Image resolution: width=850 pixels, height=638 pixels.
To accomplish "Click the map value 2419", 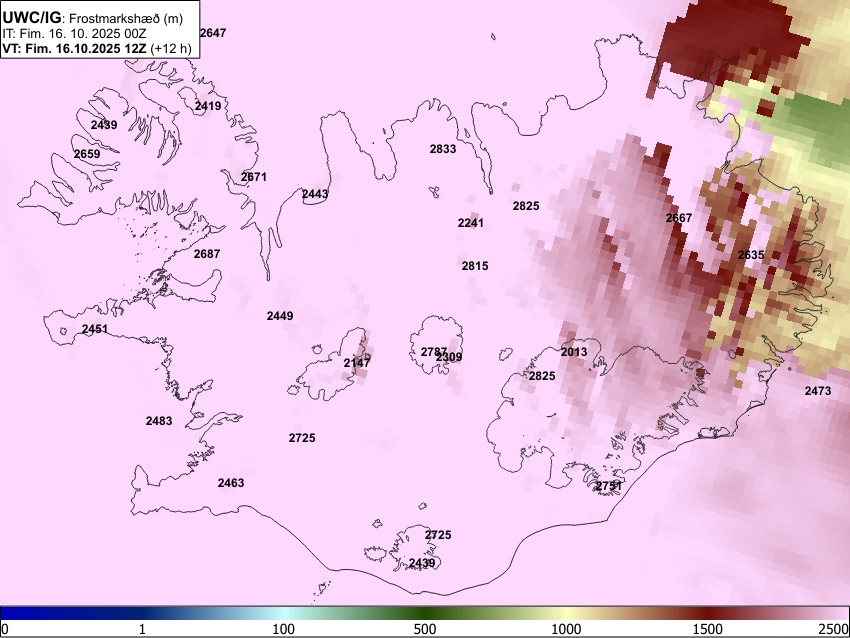I will (x=208, y=106).
